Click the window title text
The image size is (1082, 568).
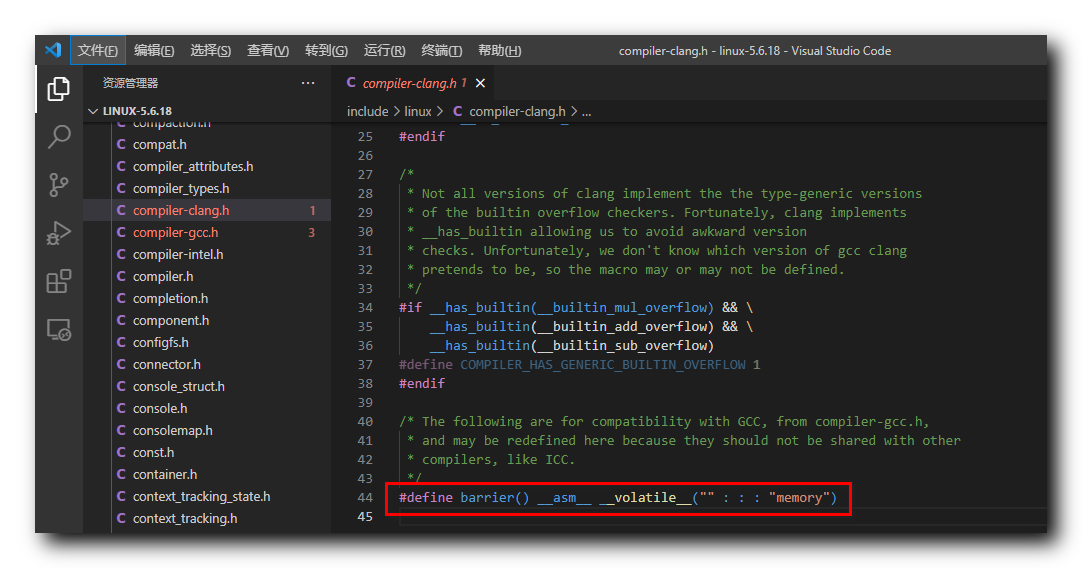pyautogui.click(x=754, y=50)
